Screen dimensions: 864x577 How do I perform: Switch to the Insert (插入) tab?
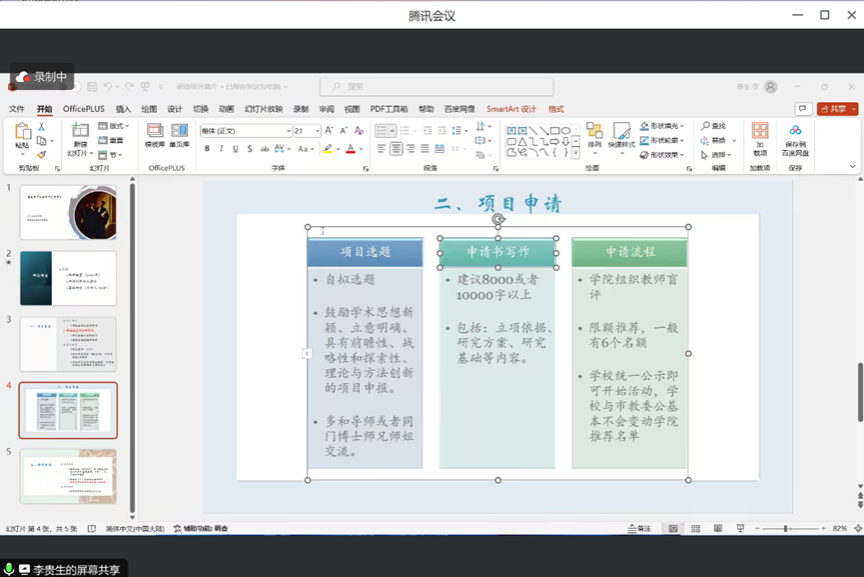tap(123, 109)
